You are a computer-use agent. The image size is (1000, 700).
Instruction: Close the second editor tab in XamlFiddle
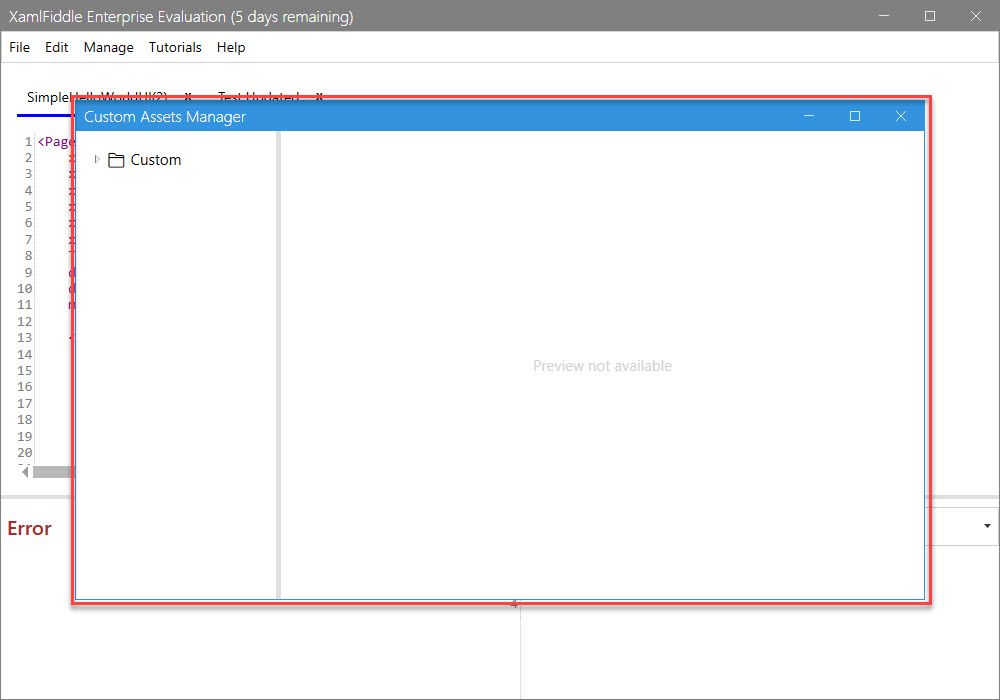pos(319,96)
